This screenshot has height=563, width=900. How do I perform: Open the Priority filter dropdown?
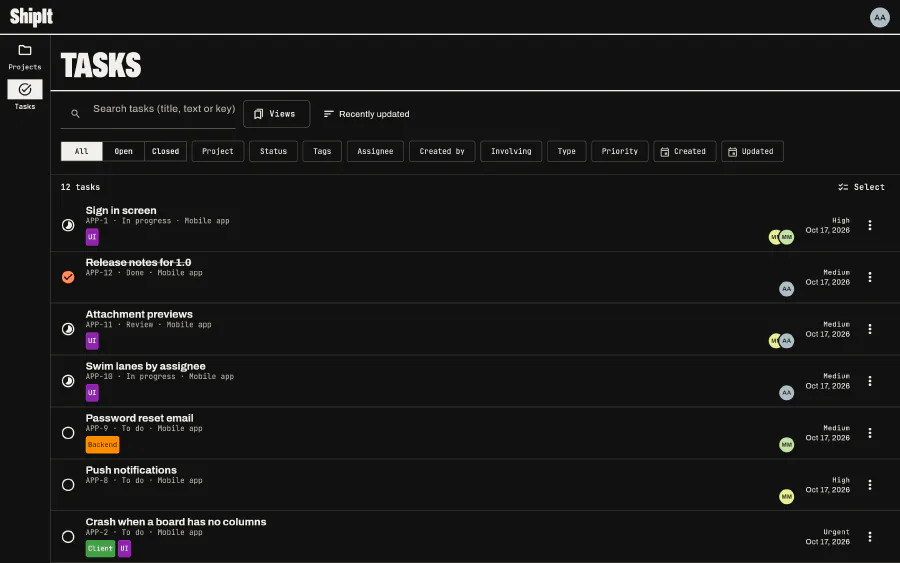619,152
